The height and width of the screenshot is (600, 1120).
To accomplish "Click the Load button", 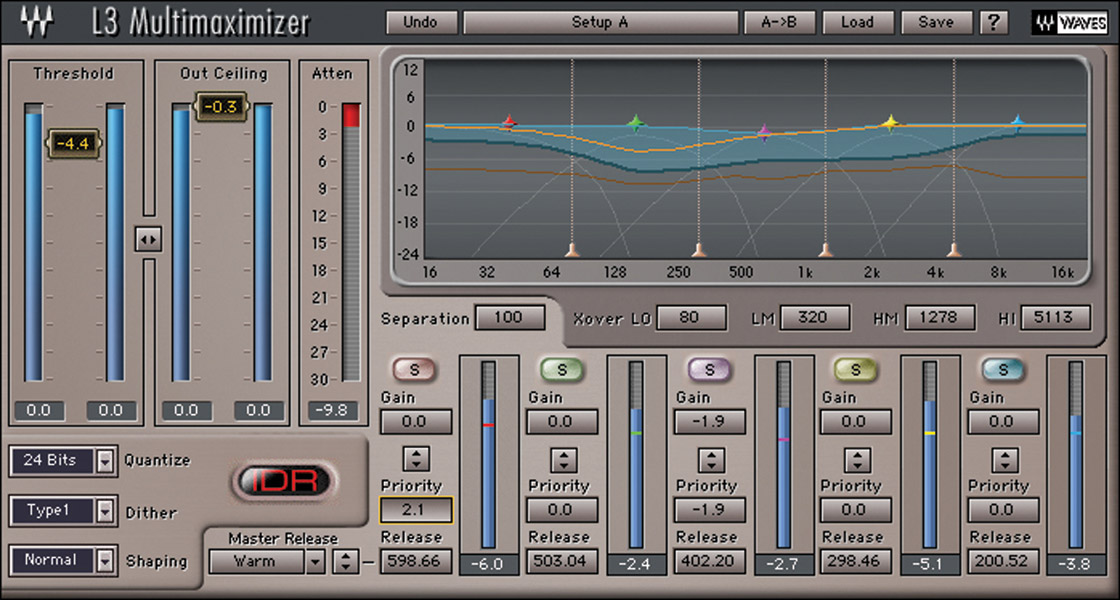I will pyautogui.click(x=858, y=22).
